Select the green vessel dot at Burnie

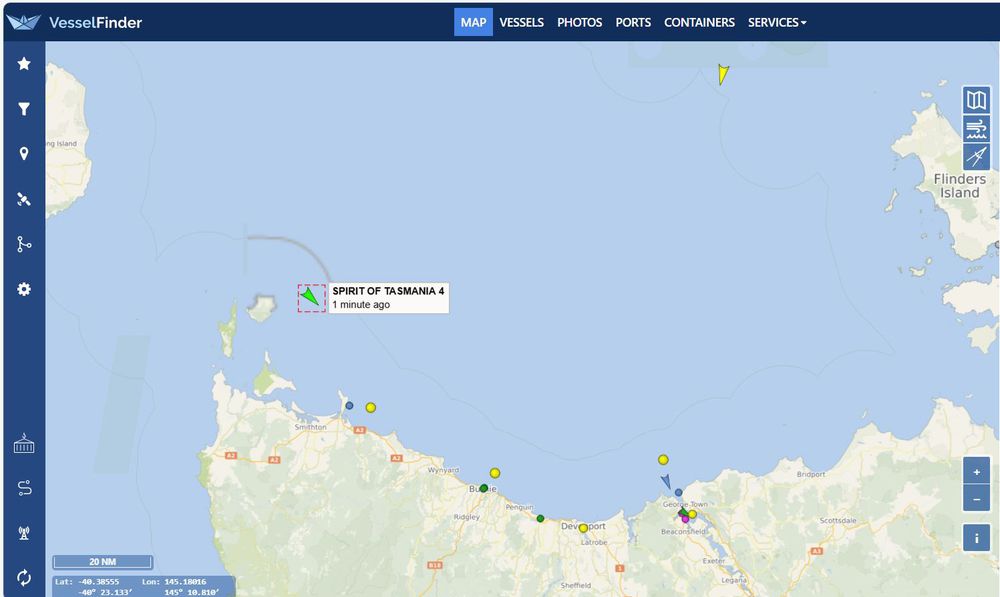[x=483, y=488]
